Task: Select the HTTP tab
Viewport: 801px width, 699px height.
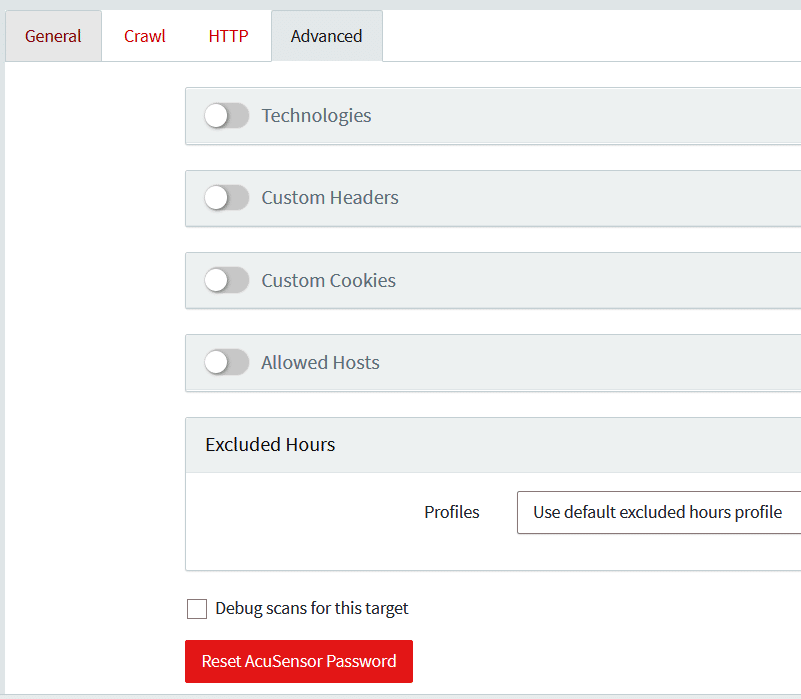Action: click(228, 36)
